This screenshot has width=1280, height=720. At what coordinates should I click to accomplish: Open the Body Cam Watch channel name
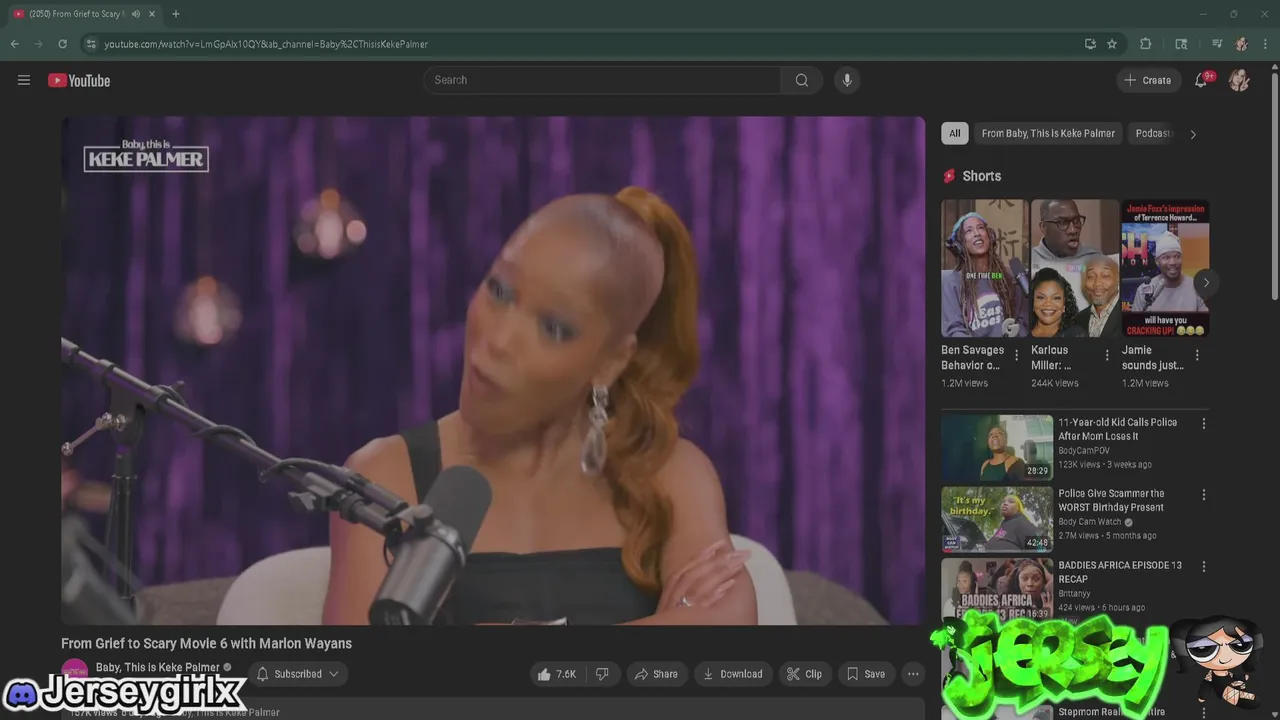1090,522
